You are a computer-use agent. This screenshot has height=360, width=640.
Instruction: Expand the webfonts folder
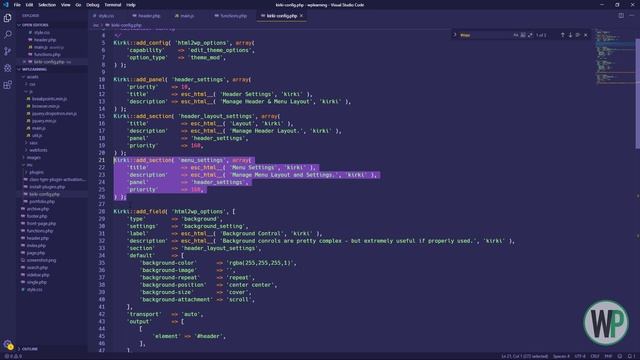tap(38, 150)
